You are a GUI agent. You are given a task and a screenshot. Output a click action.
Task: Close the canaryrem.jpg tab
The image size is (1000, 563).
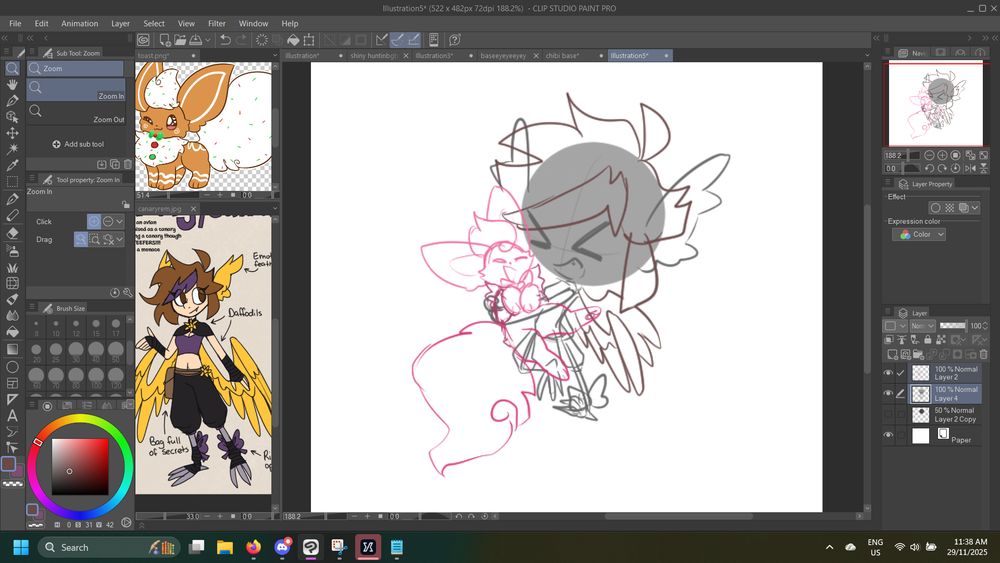click(193, 208)
